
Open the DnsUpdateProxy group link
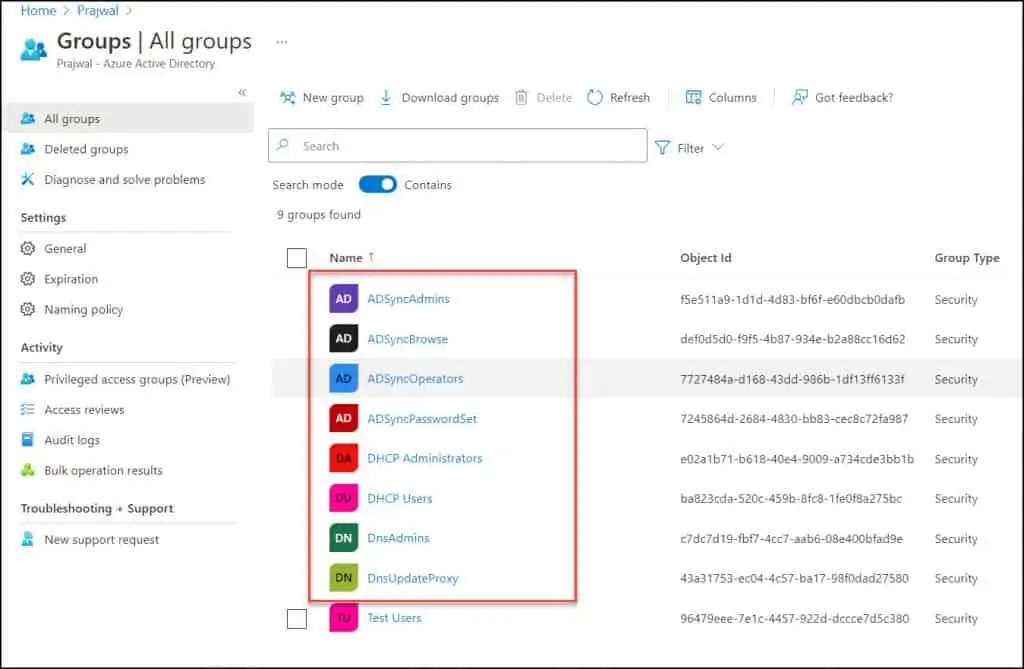point(413,578)
